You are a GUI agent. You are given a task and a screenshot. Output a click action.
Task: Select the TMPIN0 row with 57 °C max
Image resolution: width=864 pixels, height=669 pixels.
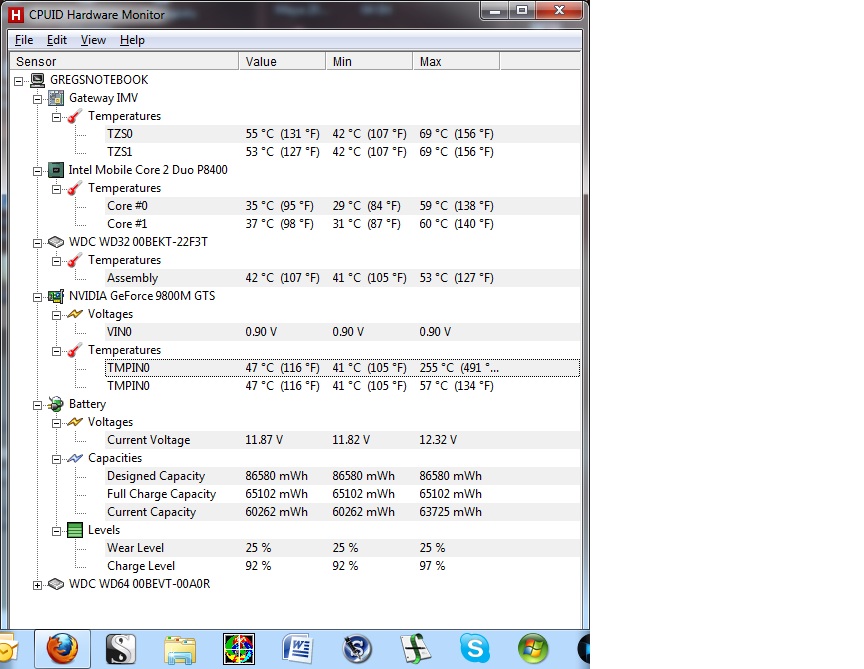(342, 386)
